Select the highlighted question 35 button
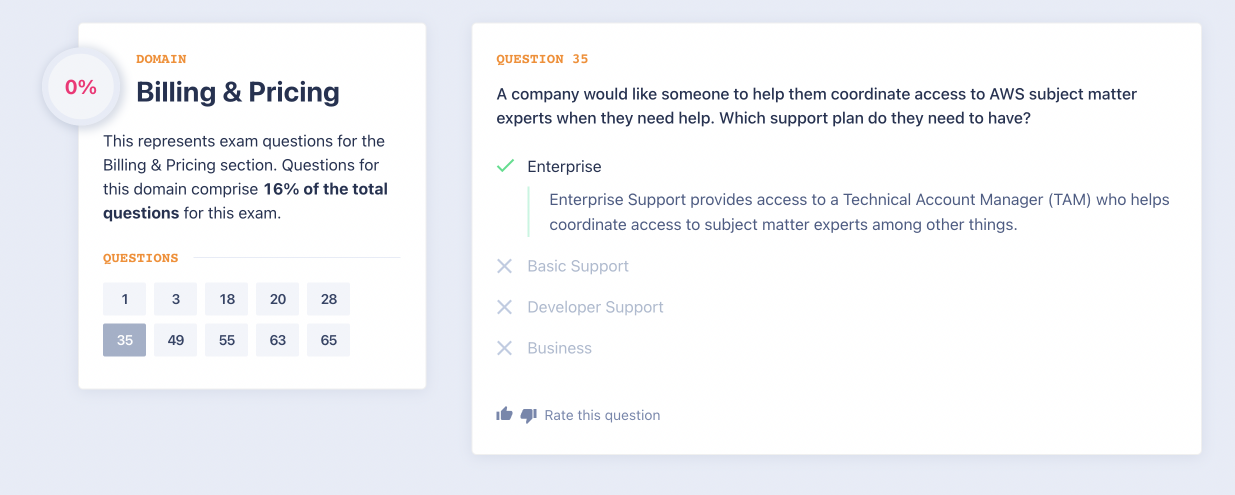This screenshot has width=1235, height=495. click(124, 340)
